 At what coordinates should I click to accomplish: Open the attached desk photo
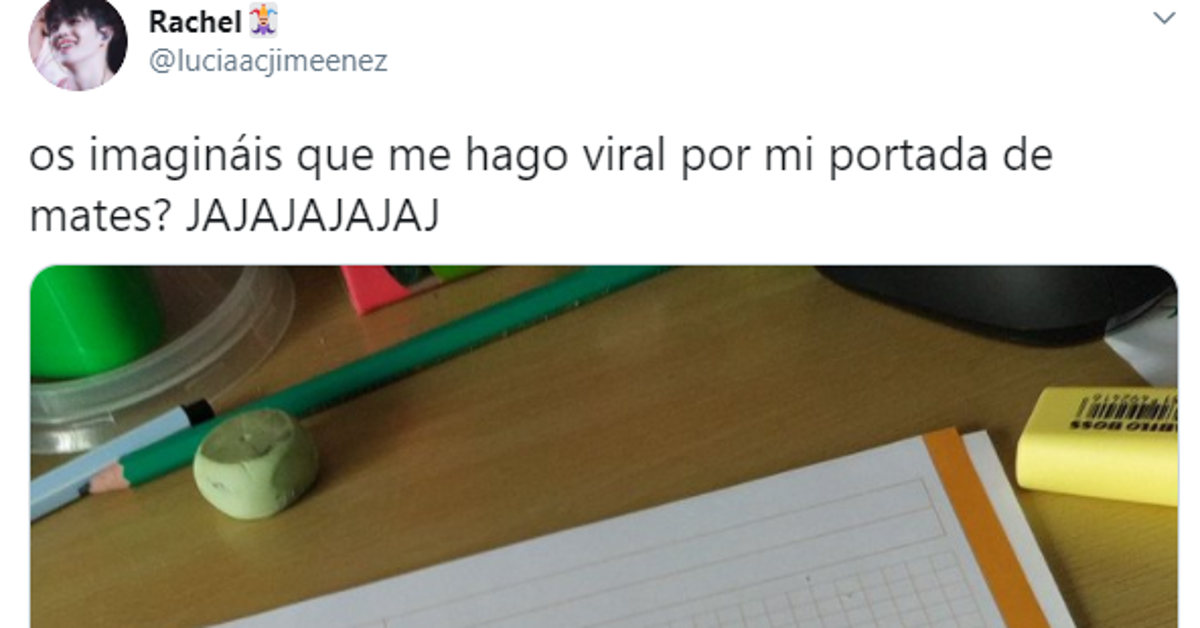604,446
